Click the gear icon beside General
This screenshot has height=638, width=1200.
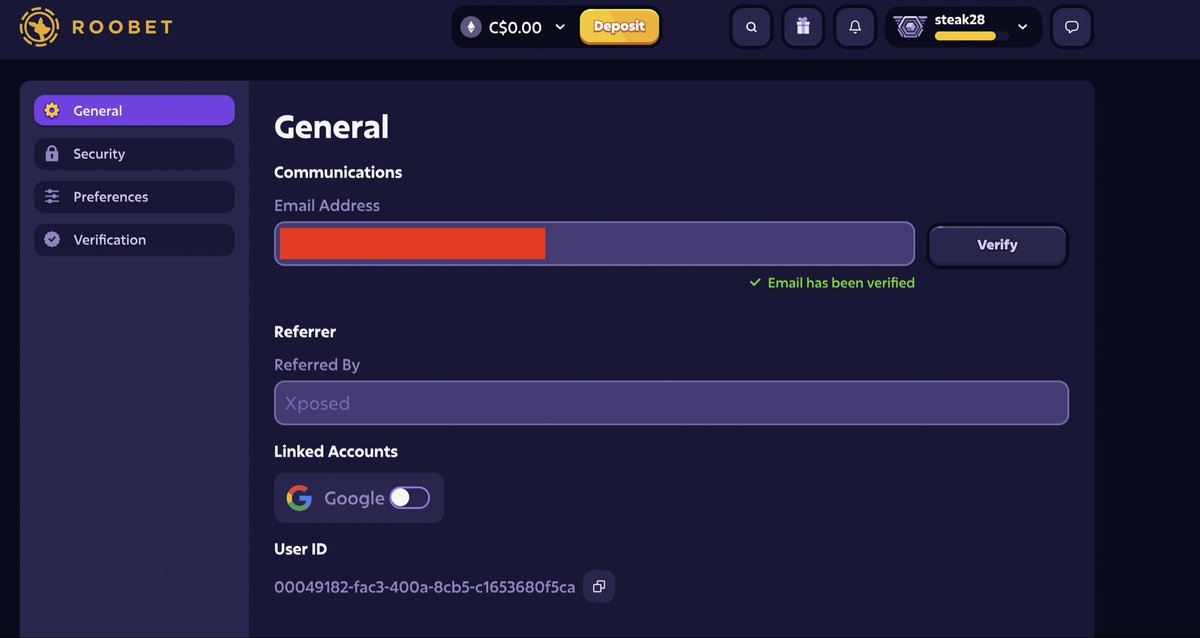click(x=52, y=111)
